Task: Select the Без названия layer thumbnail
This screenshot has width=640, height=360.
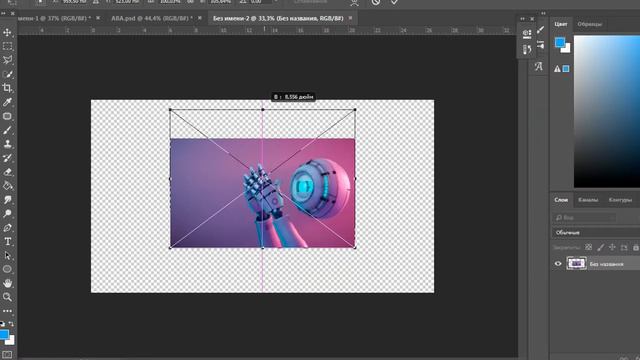Action: (x=576, y=263)
